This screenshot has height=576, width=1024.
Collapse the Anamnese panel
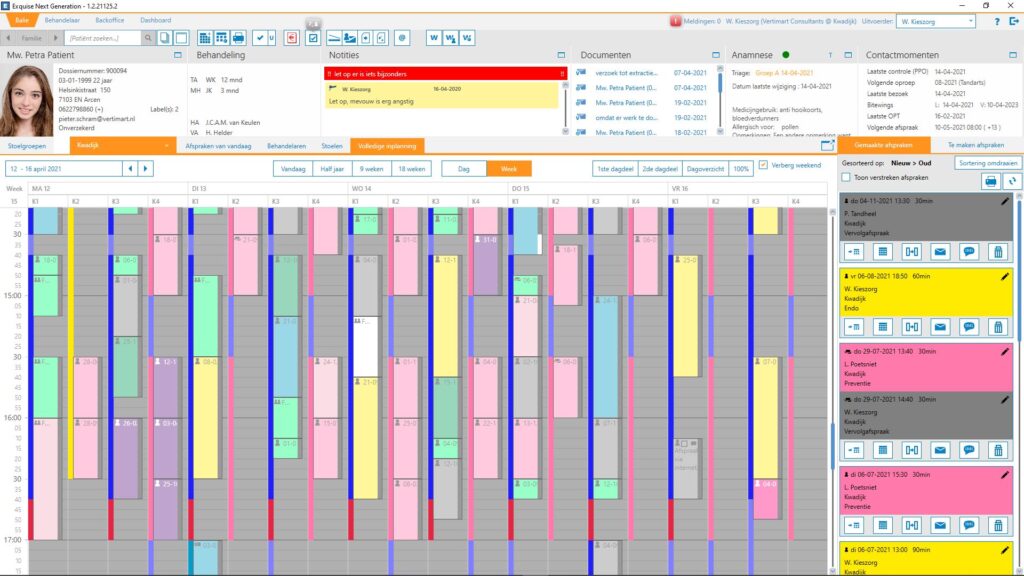pos(848,55)
